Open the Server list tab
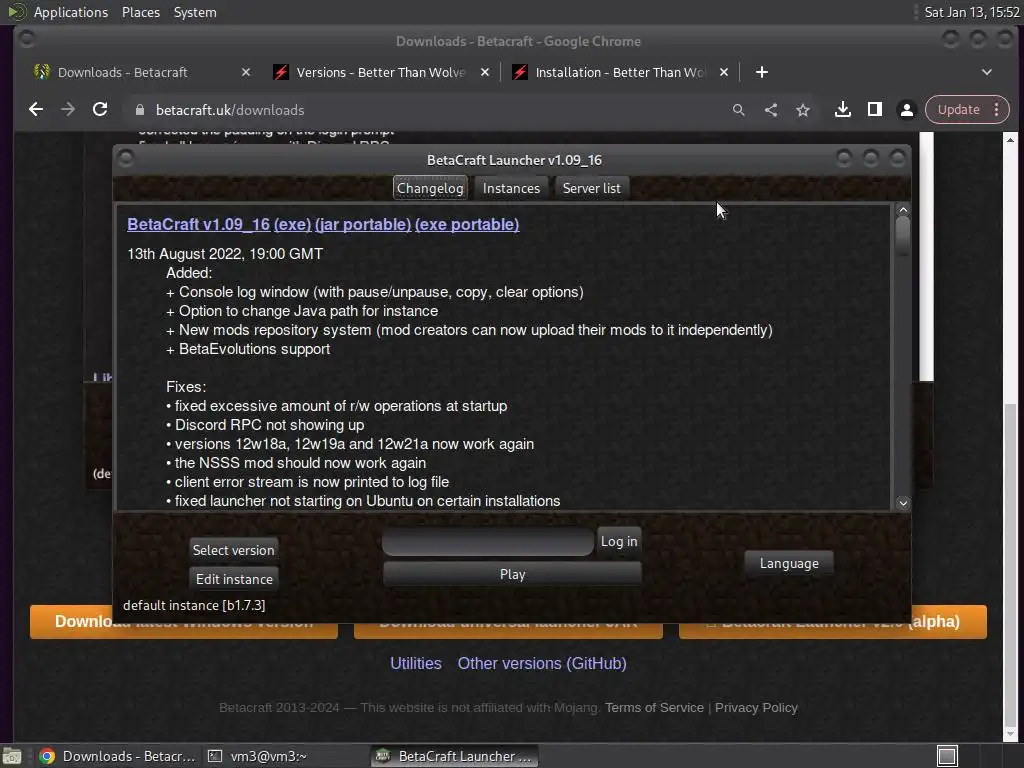Screen dimensions: 1024x768 click(592, 188)
